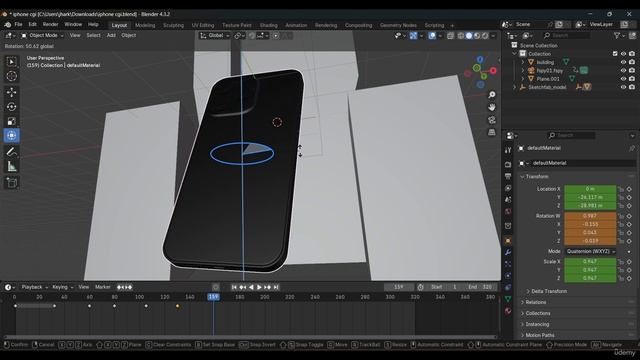Jump to the last frame
Viewport: 640px width, 360px height.
pos(276,287)
